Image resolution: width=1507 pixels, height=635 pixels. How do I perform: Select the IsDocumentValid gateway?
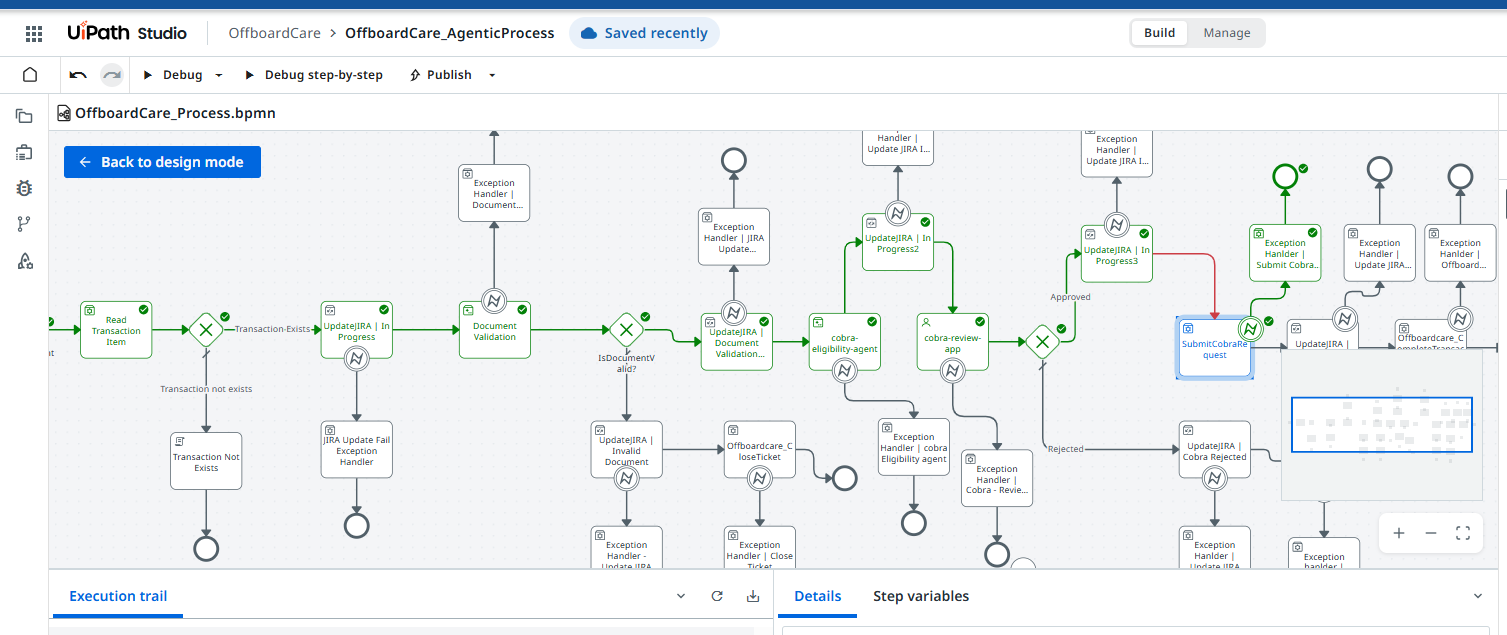[626, 330]
